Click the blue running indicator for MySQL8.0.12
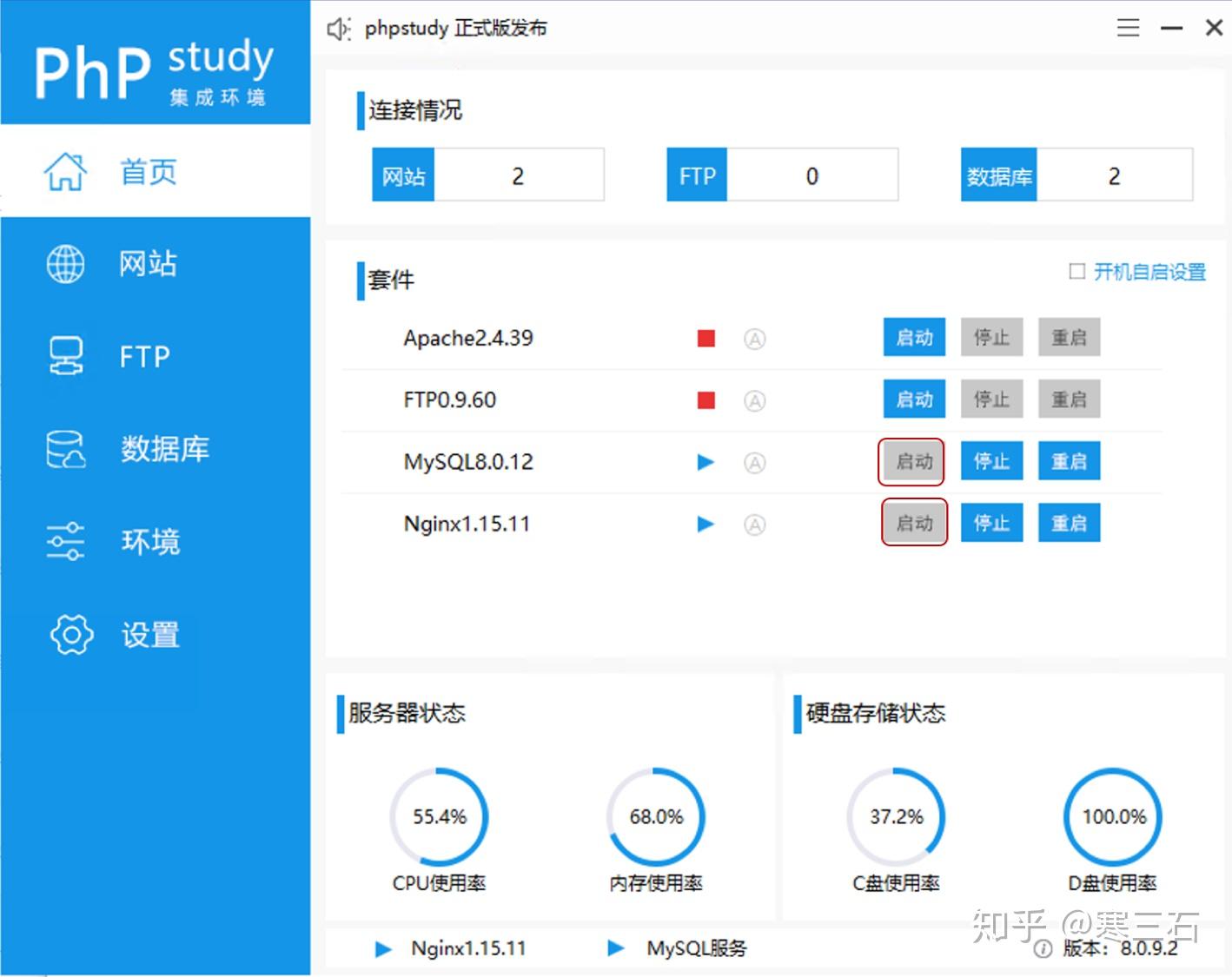Screen dimensions: 1232x977 (x=705, y=462)
